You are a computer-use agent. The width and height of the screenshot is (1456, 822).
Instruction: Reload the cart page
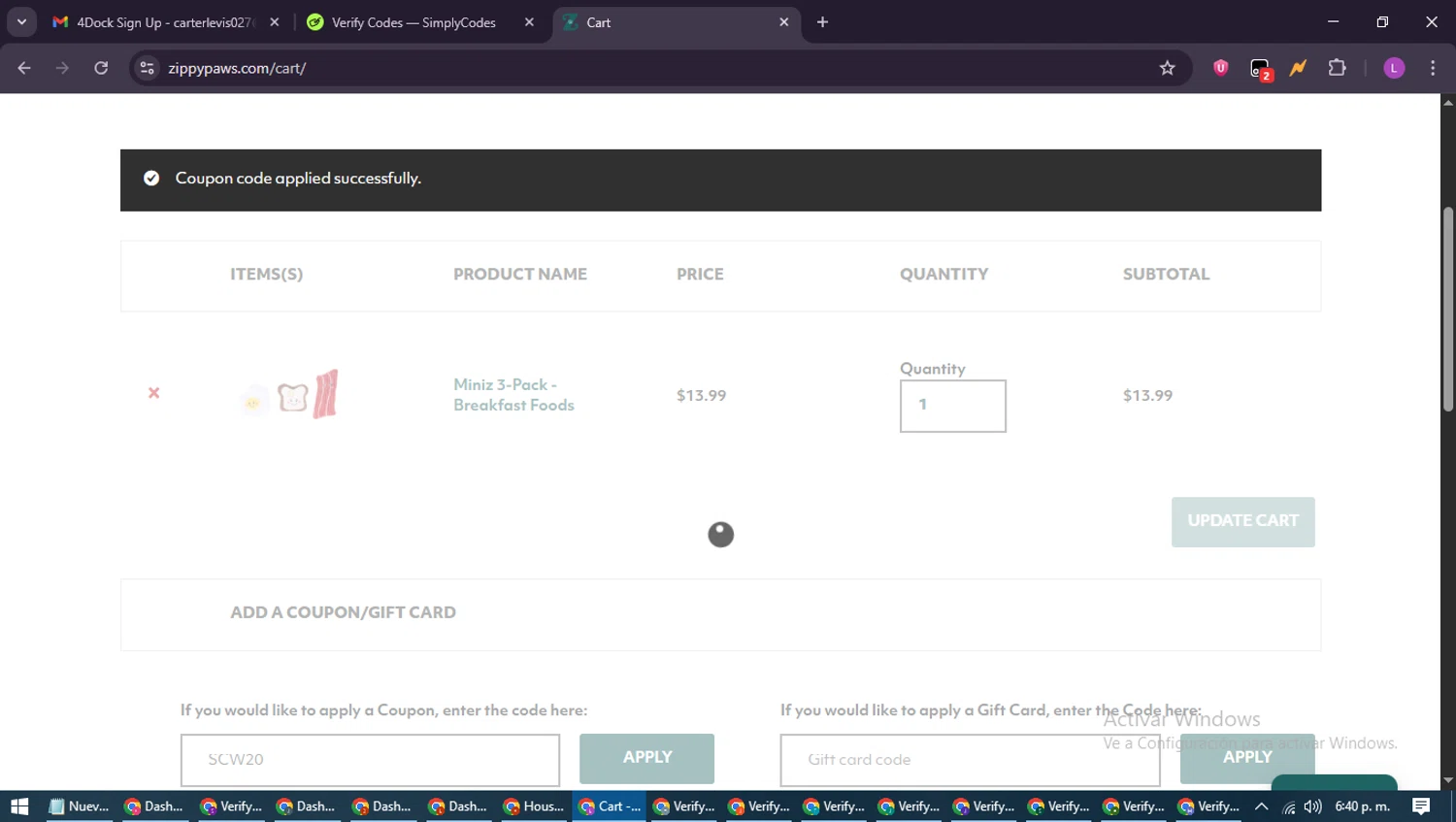101,68
